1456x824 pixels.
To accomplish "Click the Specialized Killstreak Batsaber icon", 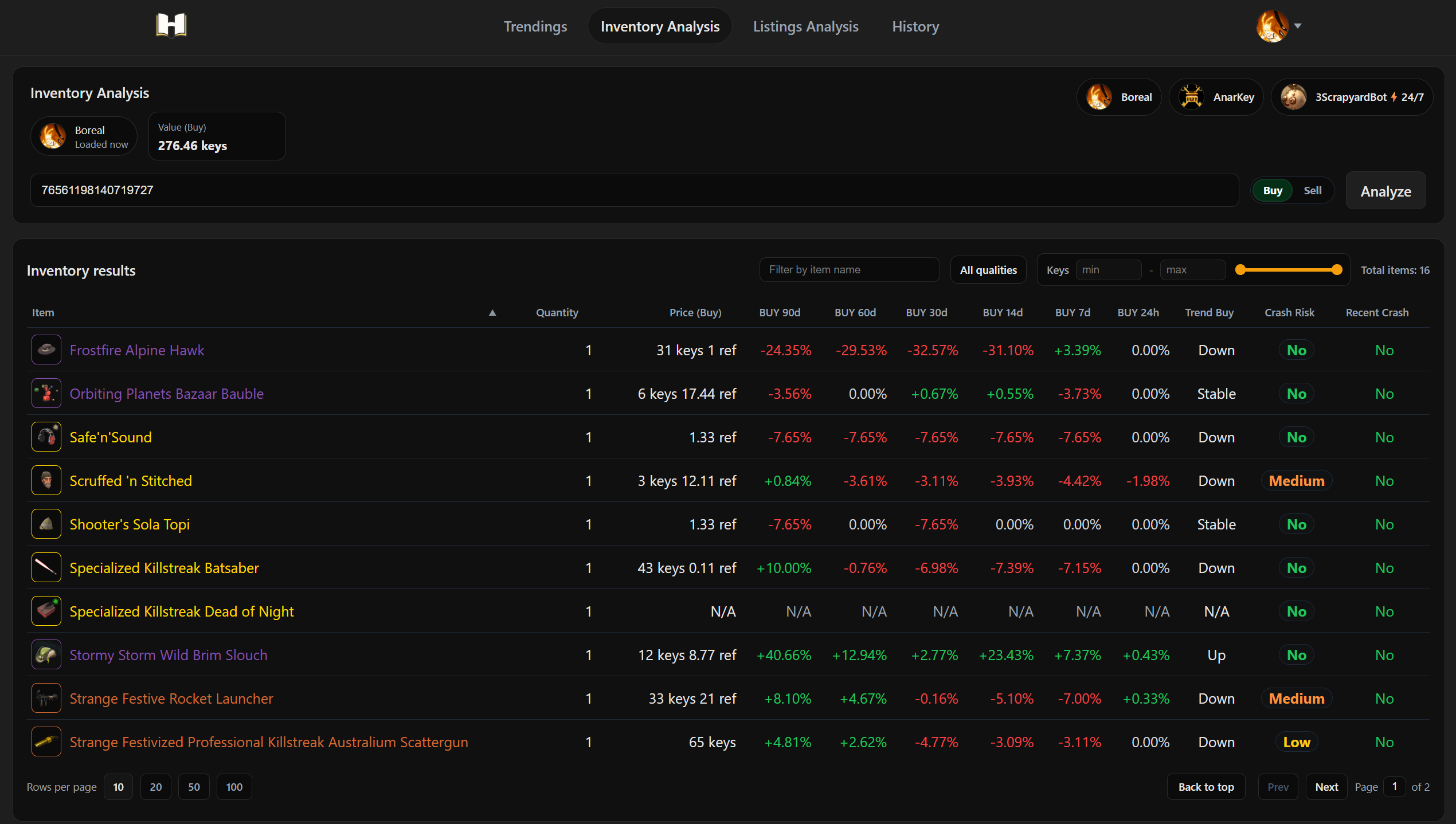I will tap(46, 567).
